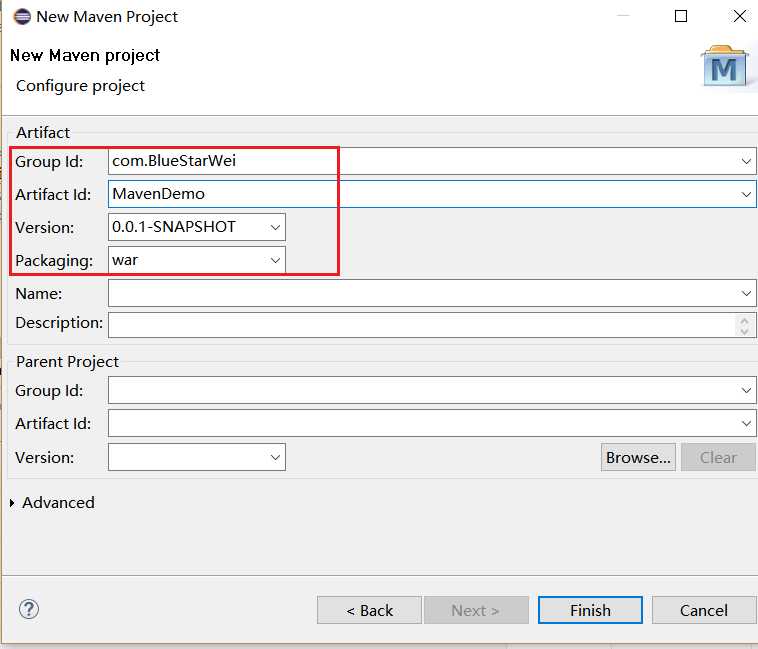Click the Cancel button
The height and width of the screenshot is (649, 758).
703,610
